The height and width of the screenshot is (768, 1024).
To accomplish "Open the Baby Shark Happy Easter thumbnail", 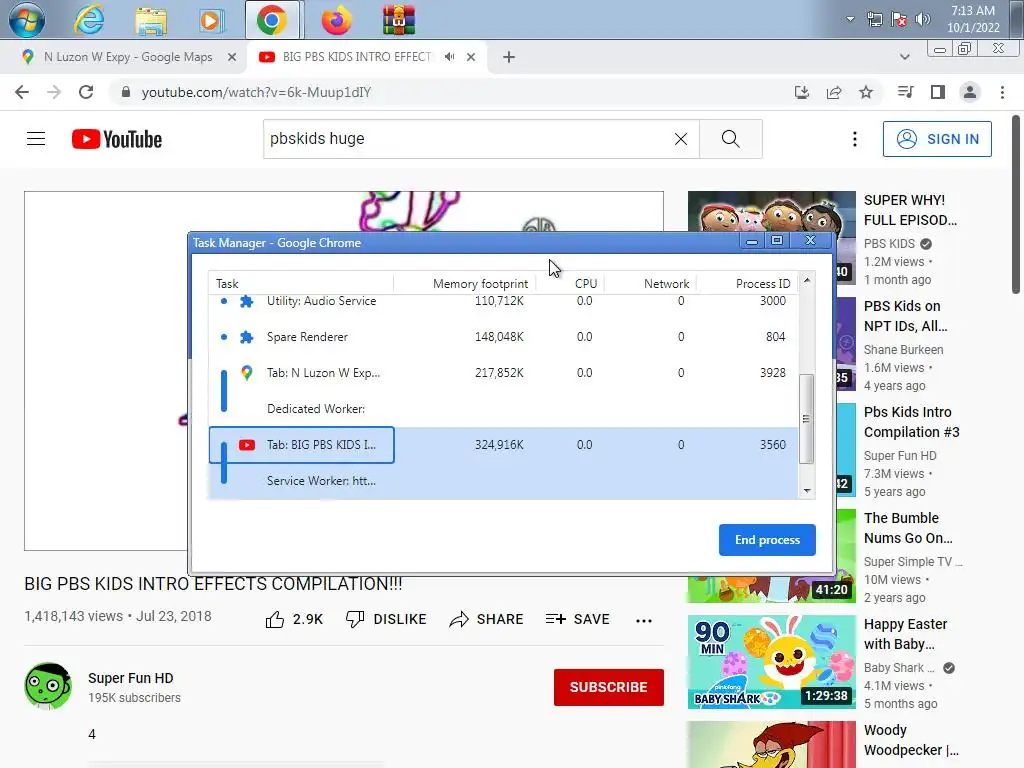I will click(771, 662).
